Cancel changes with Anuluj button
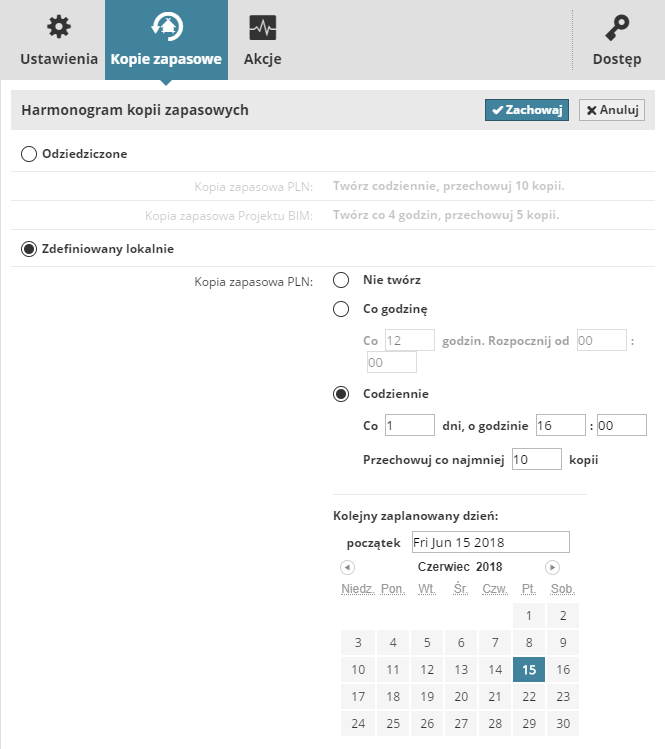 point(612,110)
